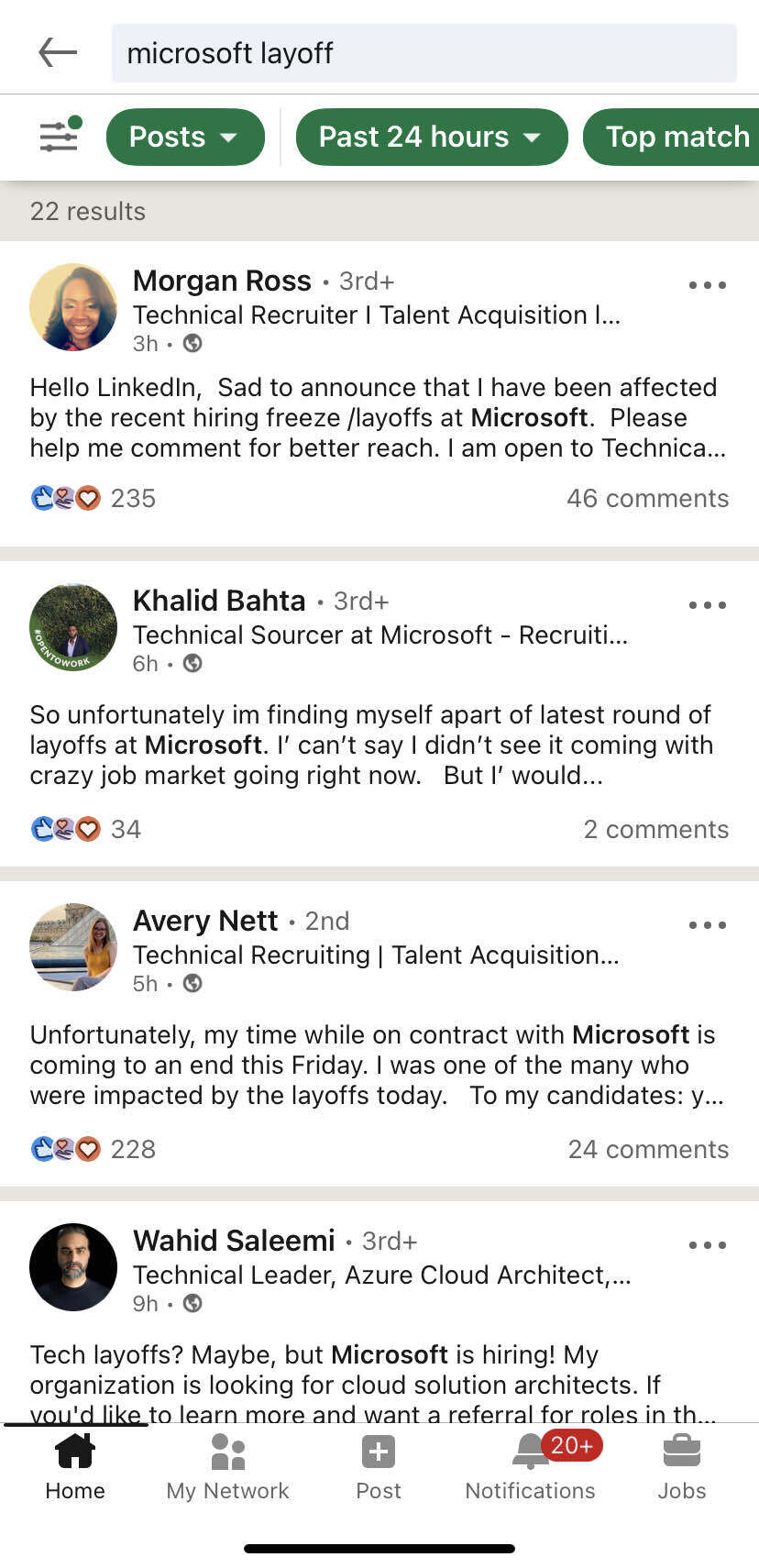Open the Past 24 hours dropdown
The image size is (759, 1568).
pos(431,136)
